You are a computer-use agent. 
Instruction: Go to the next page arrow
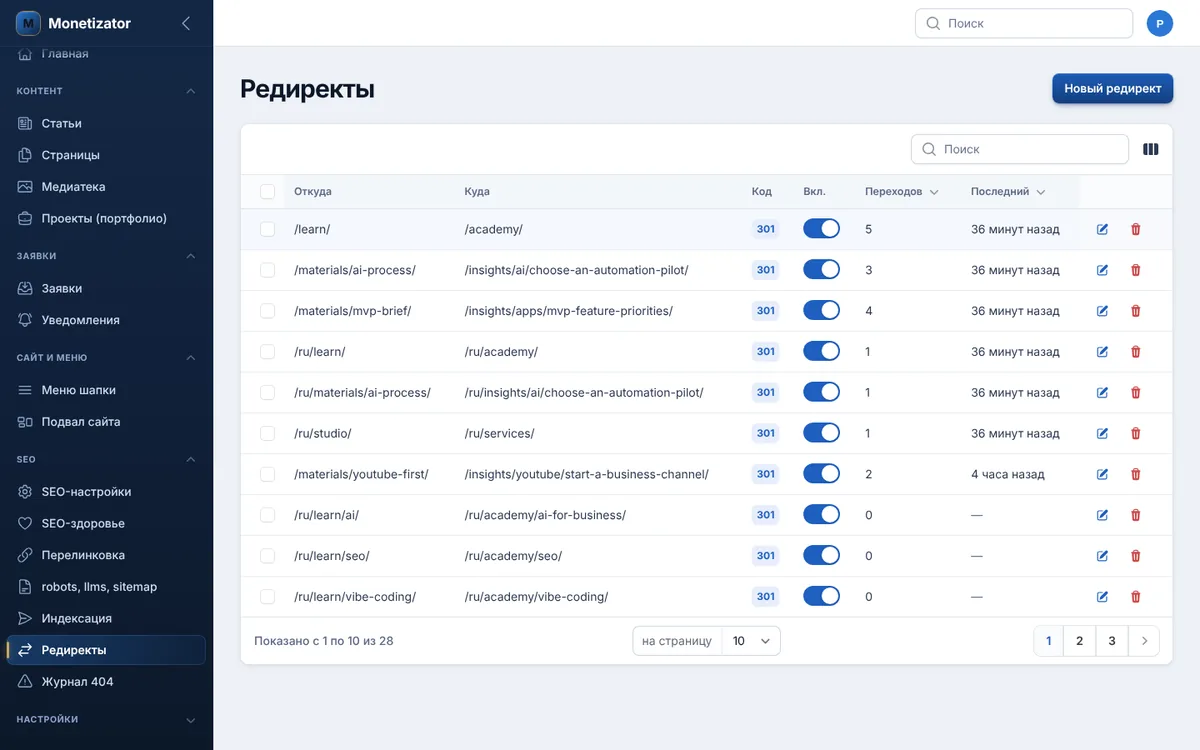coord(1144,641)
